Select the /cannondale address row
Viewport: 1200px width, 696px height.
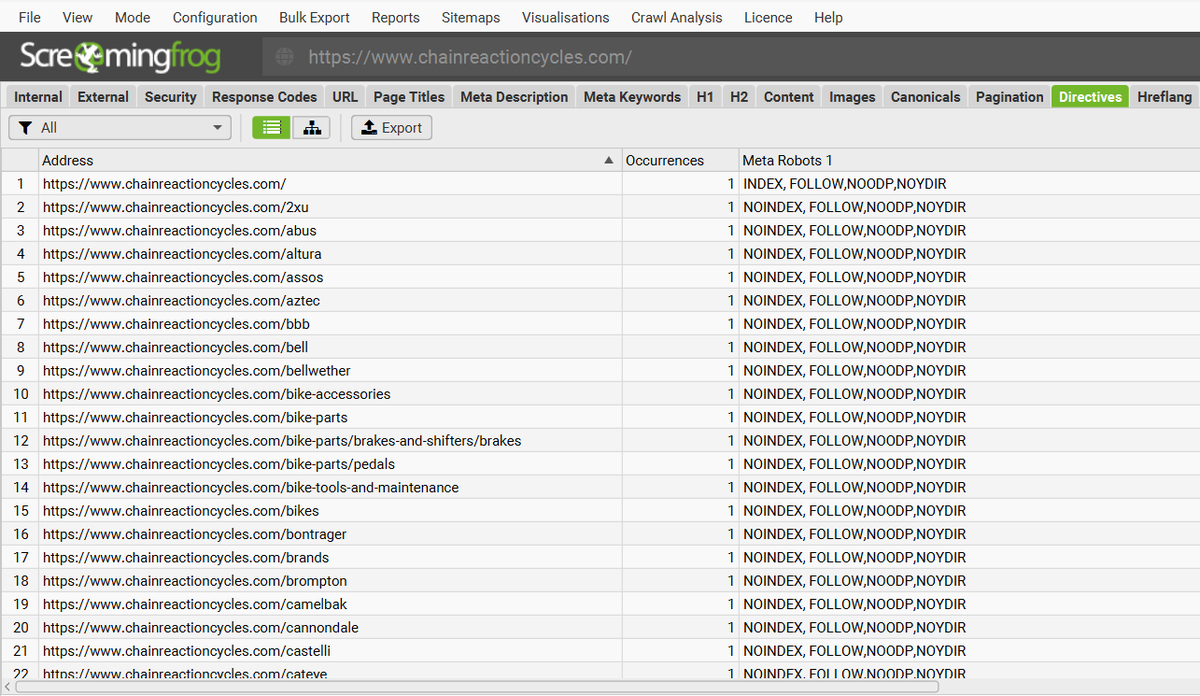(x=600, y=628)
